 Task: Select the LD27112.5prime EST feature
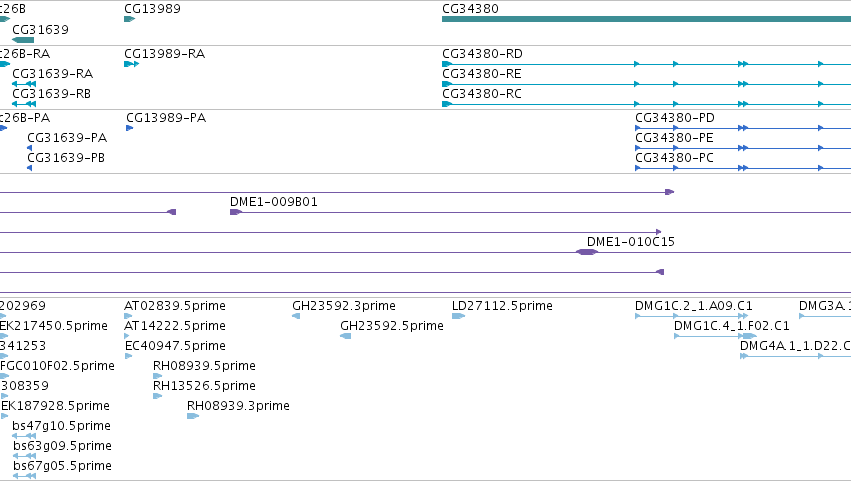(x=458, y=316)
